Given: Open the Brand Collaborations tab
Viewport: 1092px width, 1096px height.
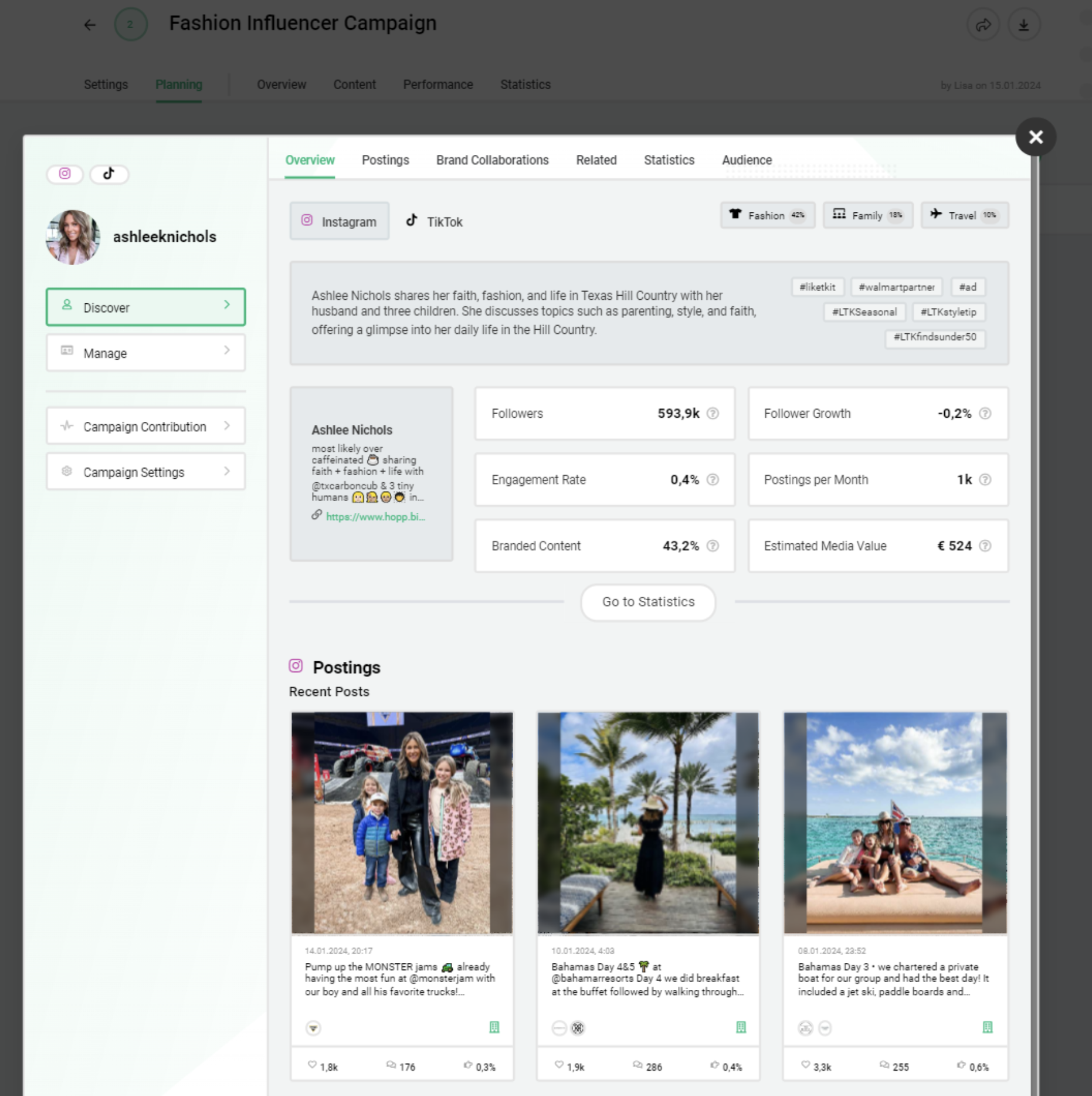Looking at the screenshot, I should point(492,160).
